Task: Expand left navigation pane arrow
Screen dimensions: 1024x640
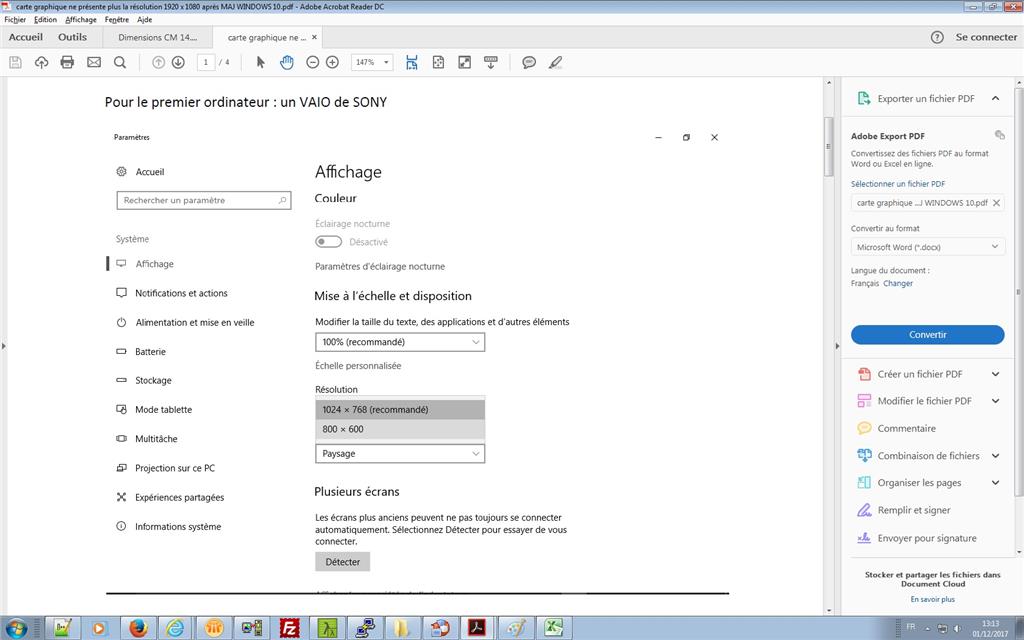Action: (x=3, y=345)
